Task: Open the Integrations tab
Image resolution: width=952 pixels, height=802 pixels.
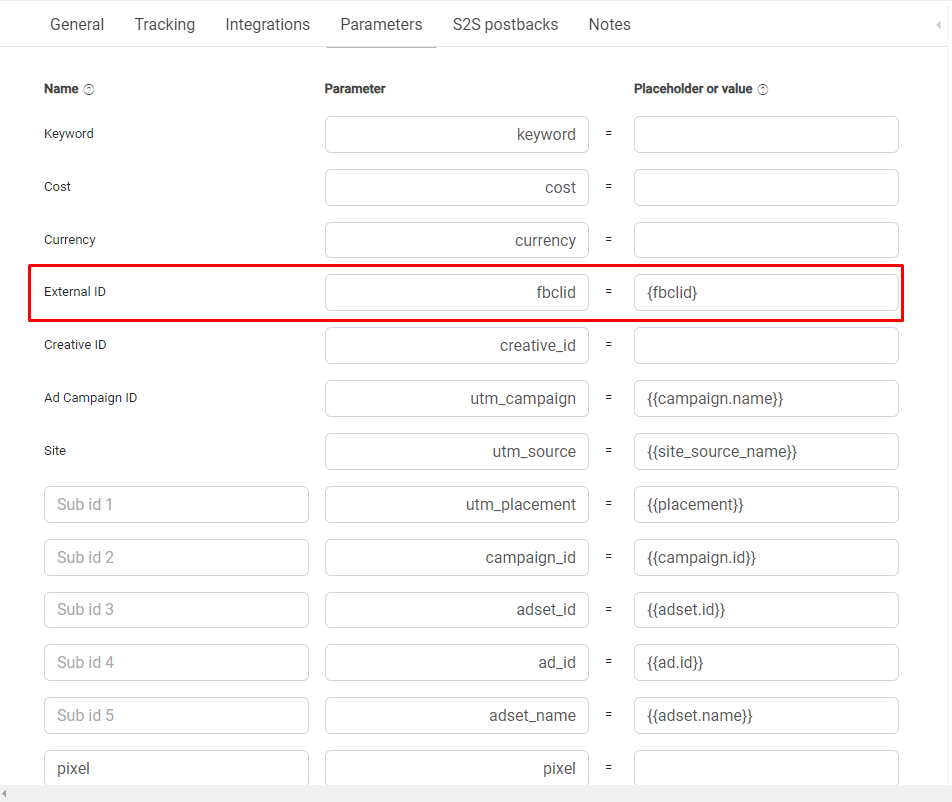Action: 267,24
